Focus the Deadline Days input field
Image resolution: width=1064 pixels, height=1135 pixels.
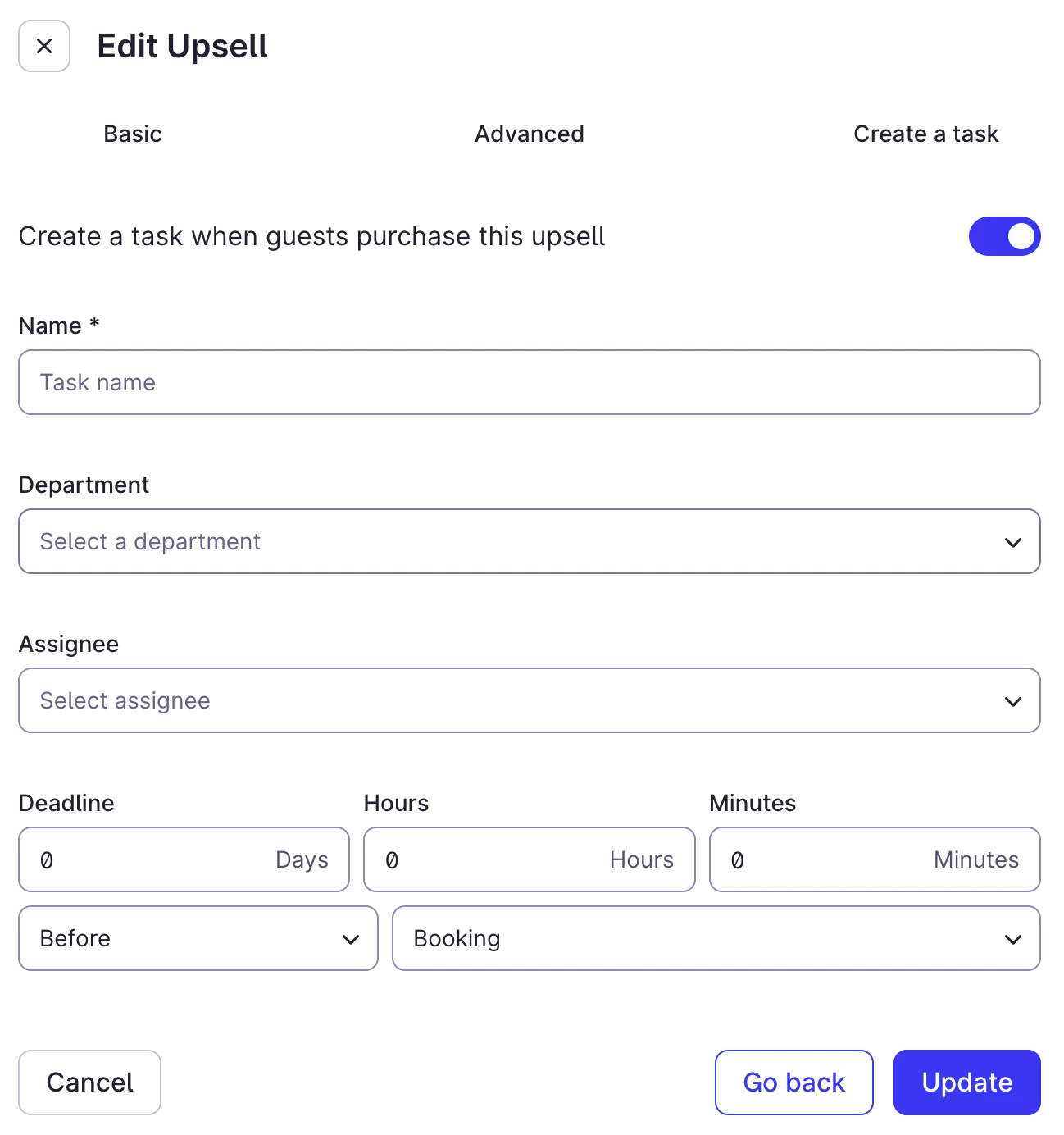point(148,859)
